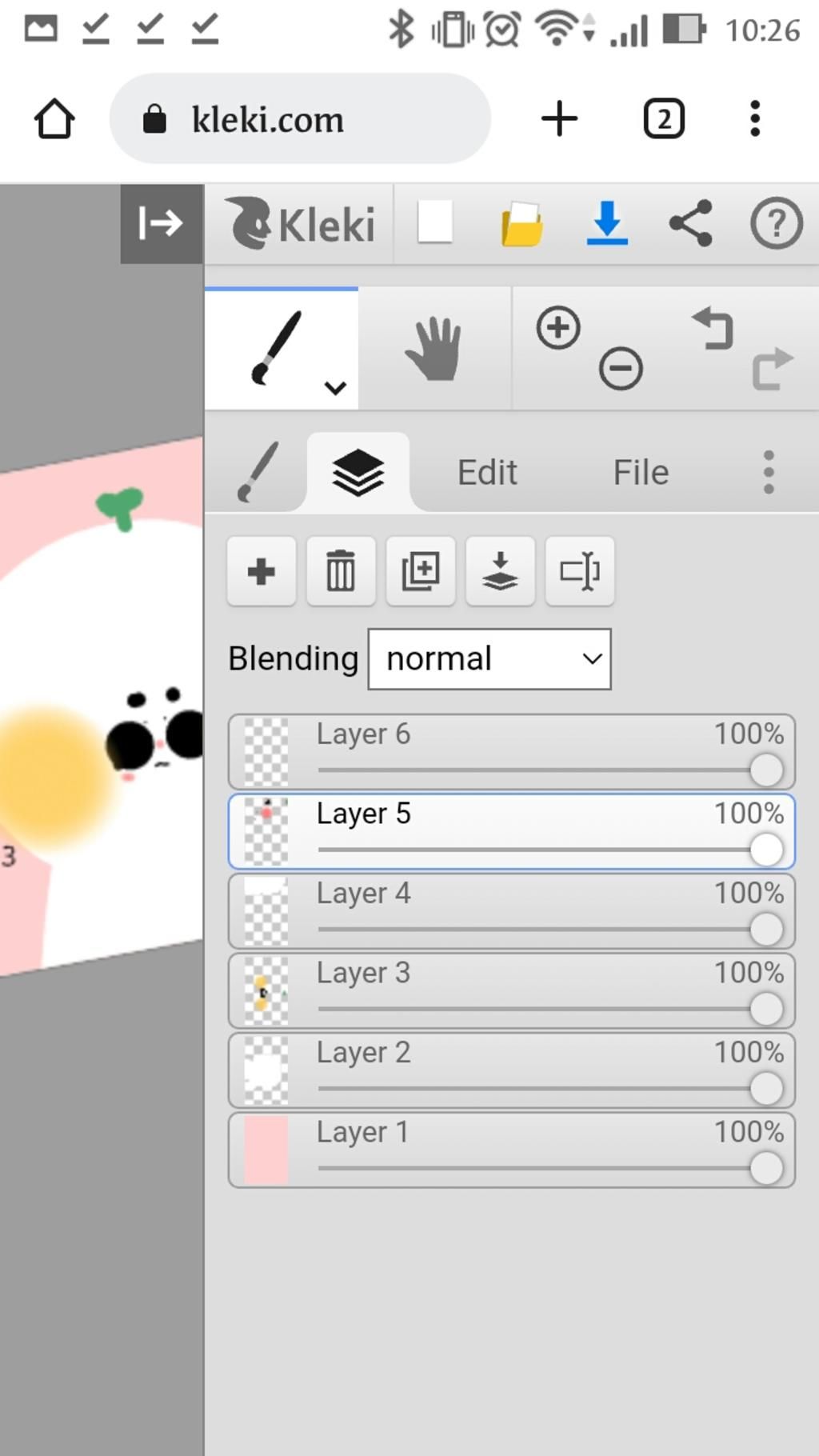Collapse the toolbar panel with arrow button
Image resolution: width=819 pixels, height=1456 pixels.
[x=162, y=223]
